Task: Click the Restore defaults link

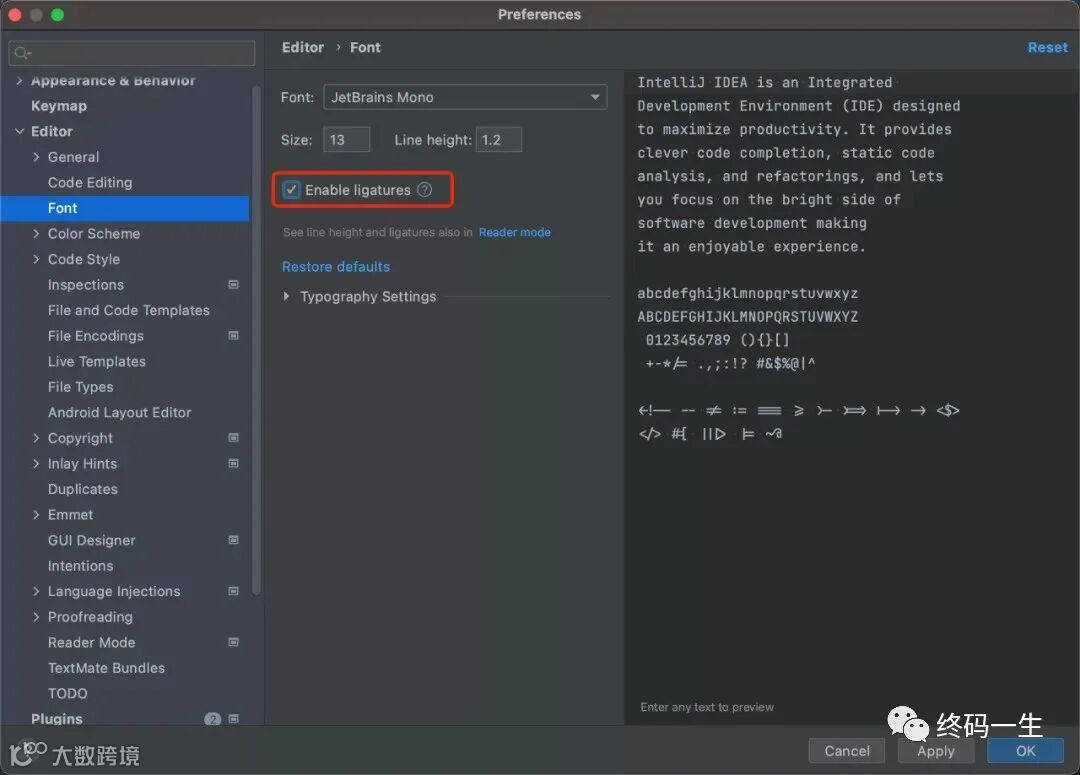Action: click(335, 267)
